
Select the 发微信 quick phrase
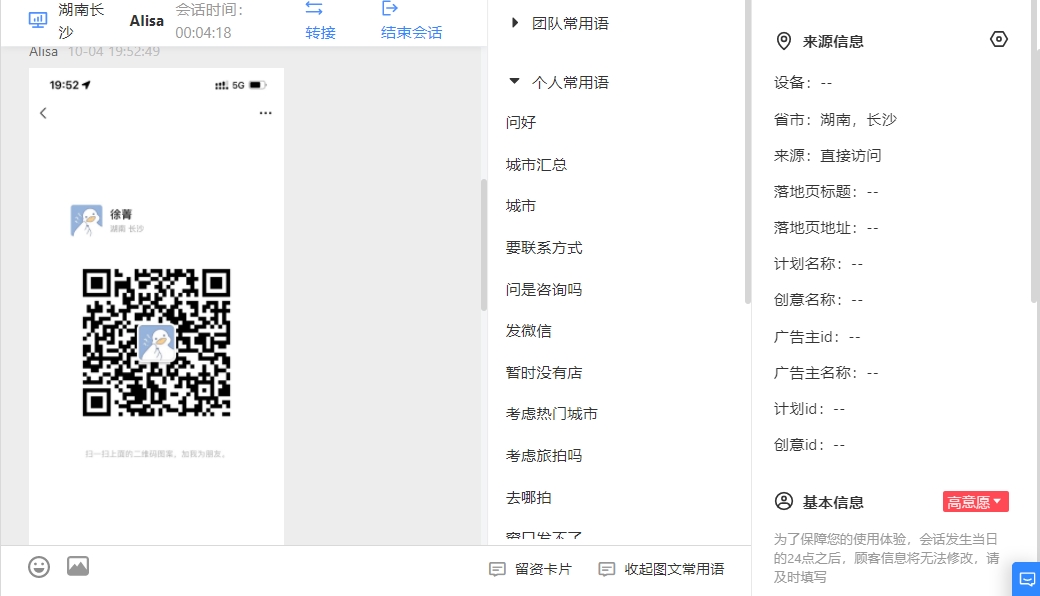click(x=529, y=331)
